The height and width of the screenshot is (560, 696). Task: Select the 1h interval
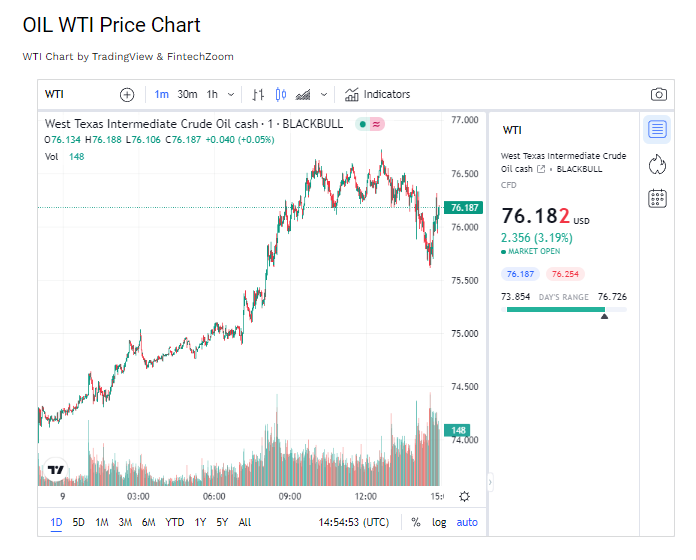pos(212,95)
